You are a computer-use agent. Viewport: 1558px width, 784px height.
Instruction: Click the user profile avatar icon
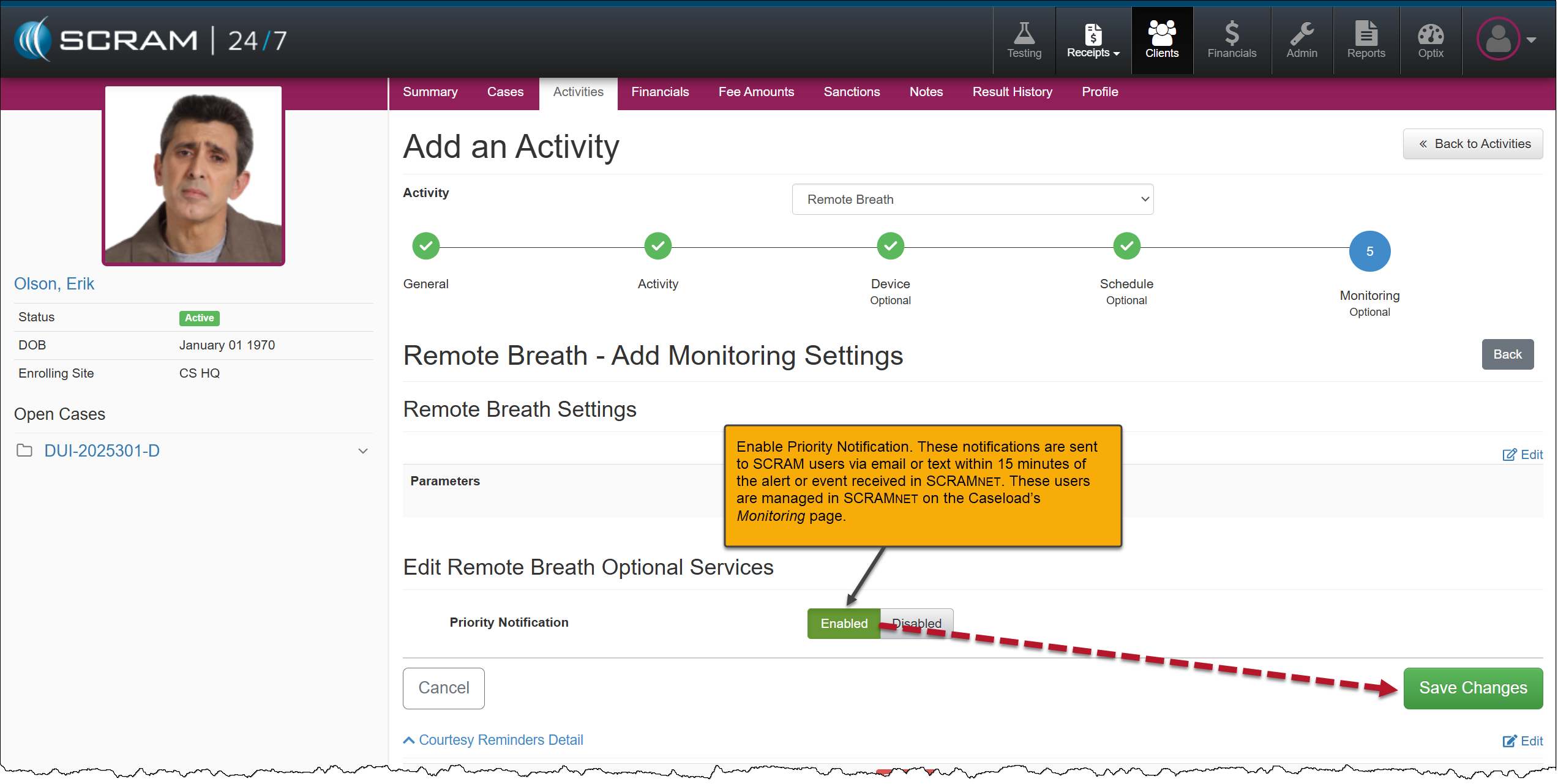[x=1498, y=39]
